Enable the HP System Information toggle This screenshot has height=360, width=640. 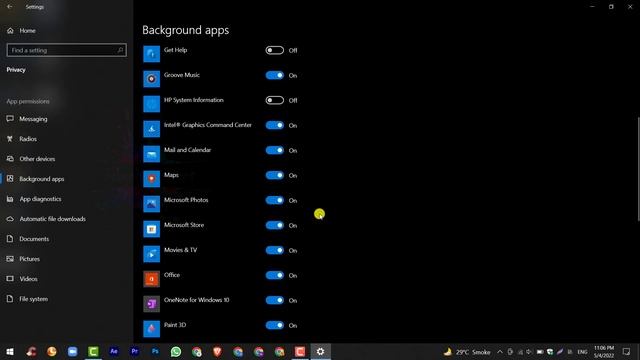tap(275, 100)
